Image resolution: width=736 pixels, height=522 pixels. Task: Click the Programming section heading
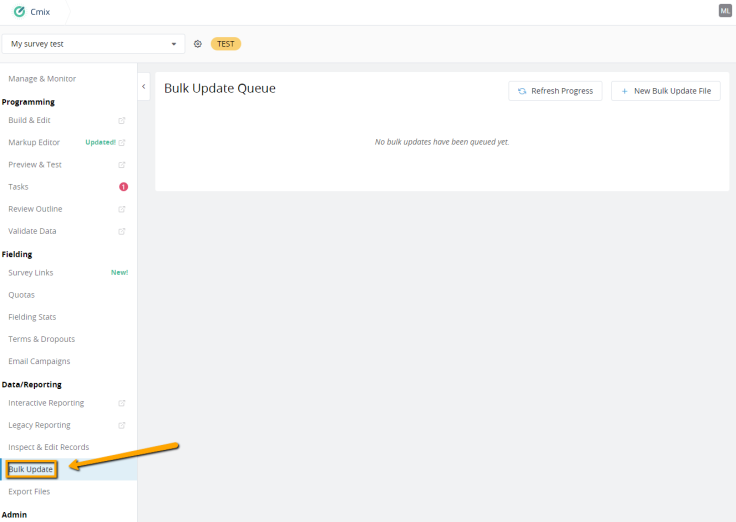[x=28, y=102]
